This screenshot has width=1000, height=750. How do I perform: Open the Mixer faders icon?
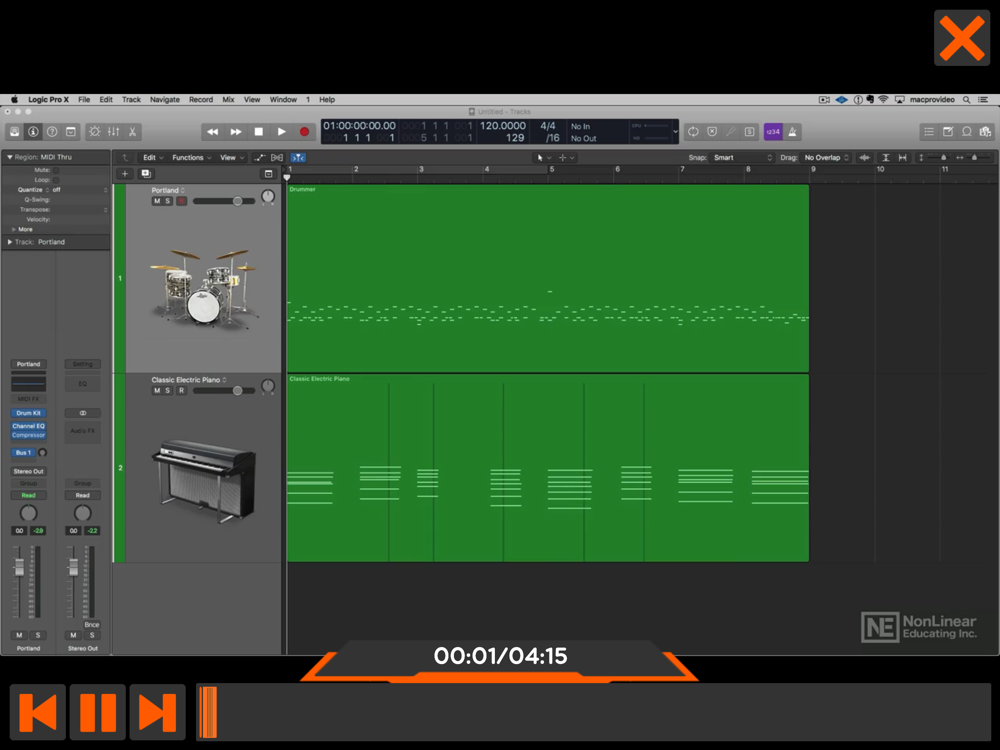click(x=114, y=132)
